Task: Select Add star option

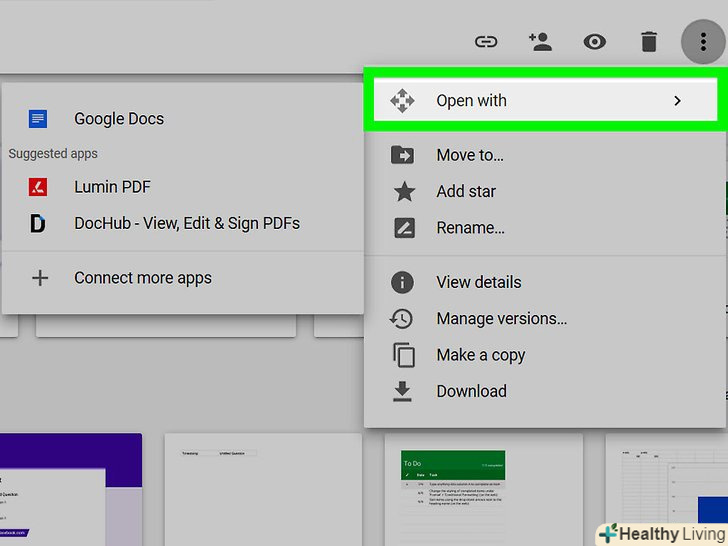Action: coord(545,191)
